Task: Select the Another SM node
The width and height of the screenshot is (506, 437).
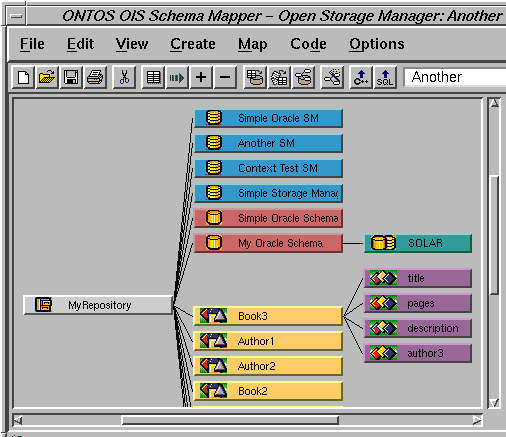Action: [x=268, y=143]
